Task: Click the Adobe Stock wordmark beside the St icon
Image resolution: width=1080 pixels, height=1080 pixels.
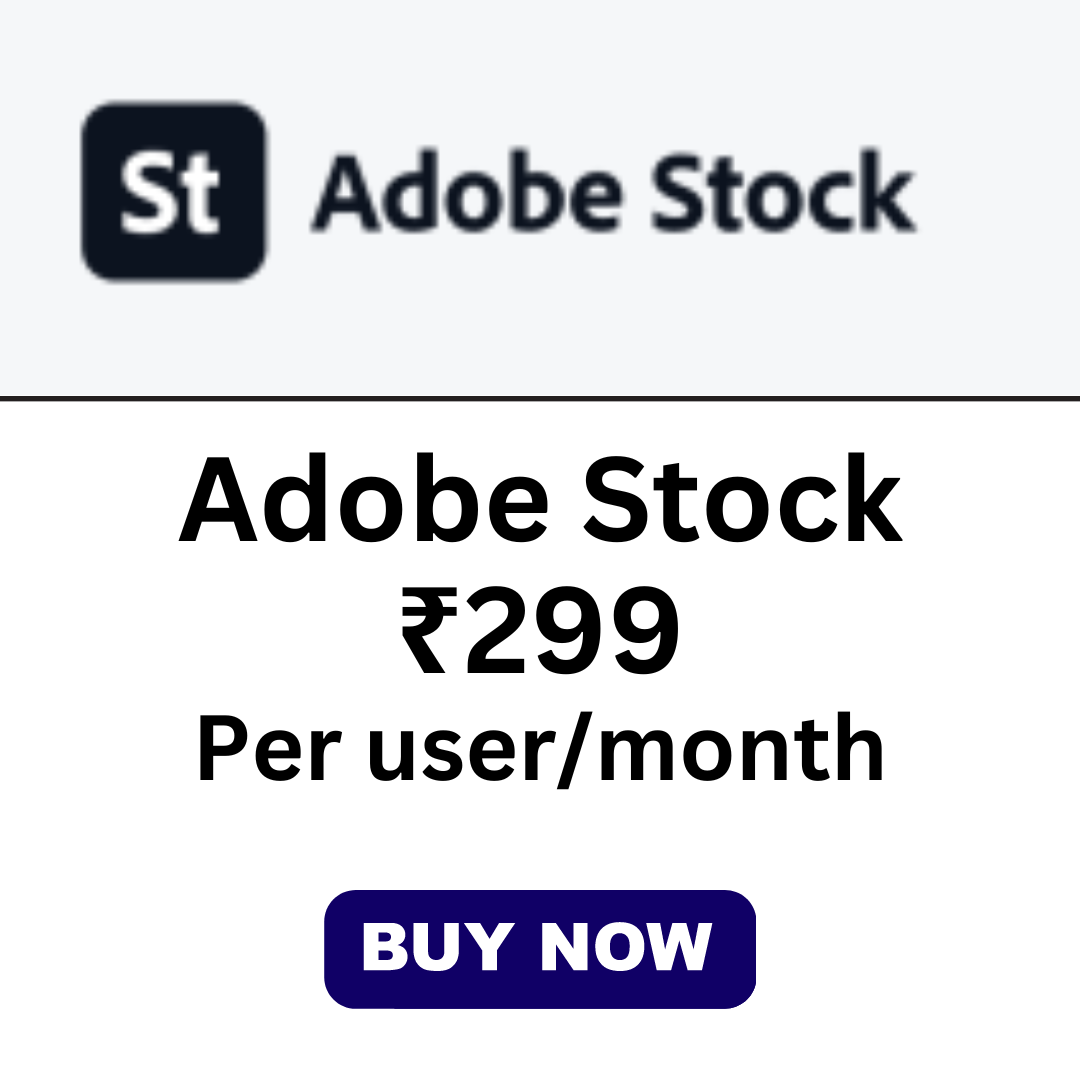Action: [614, 193]
